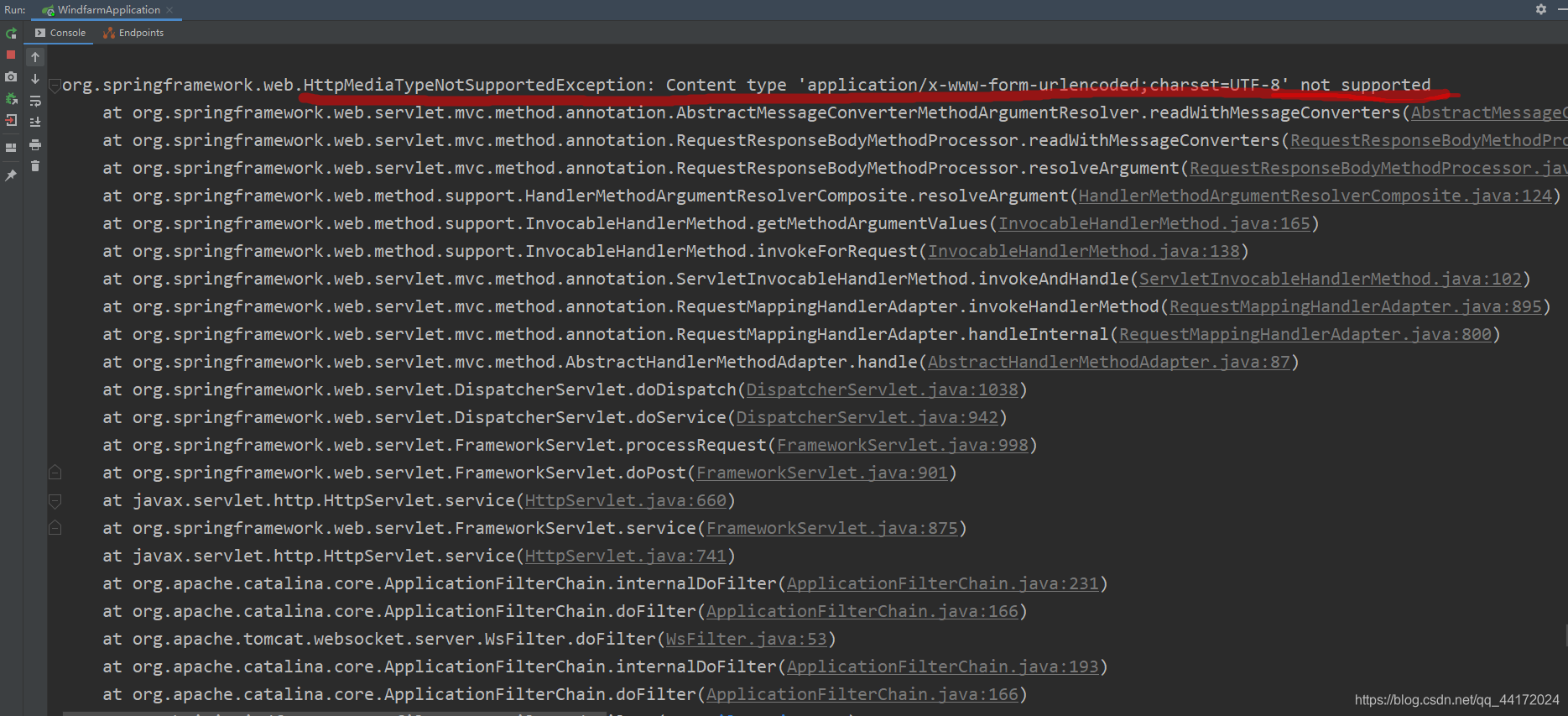Dump threads using the camera icon
Image resolution: width=1568 pixels, height=716 pixels.
pos(11,76)
